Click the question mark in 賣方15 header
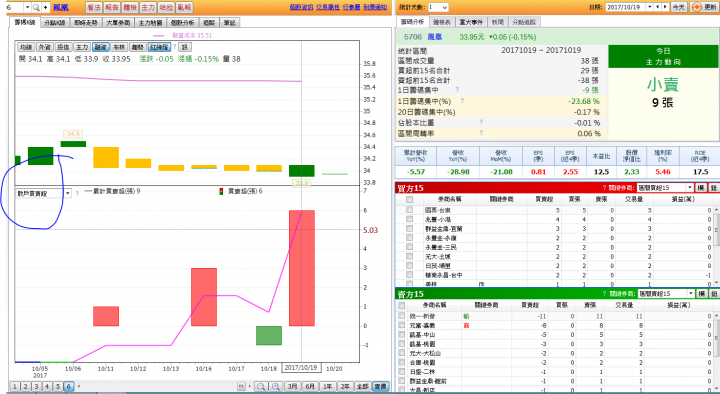Image resolution: width=720 pixels, height=394 pixels. 604,293
